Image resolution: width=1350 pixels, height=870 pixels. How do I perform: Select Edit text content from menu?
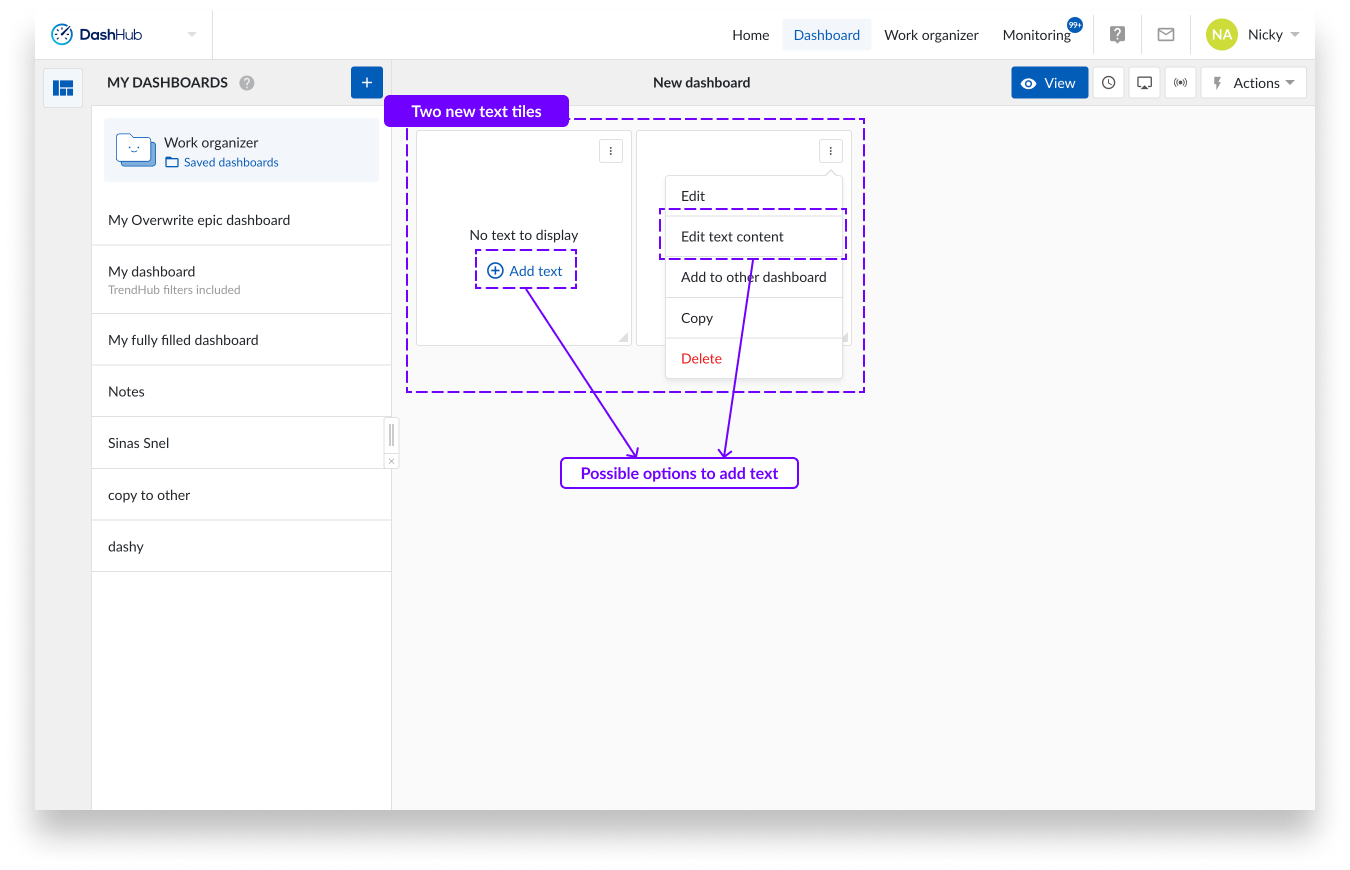pos(732,237)
